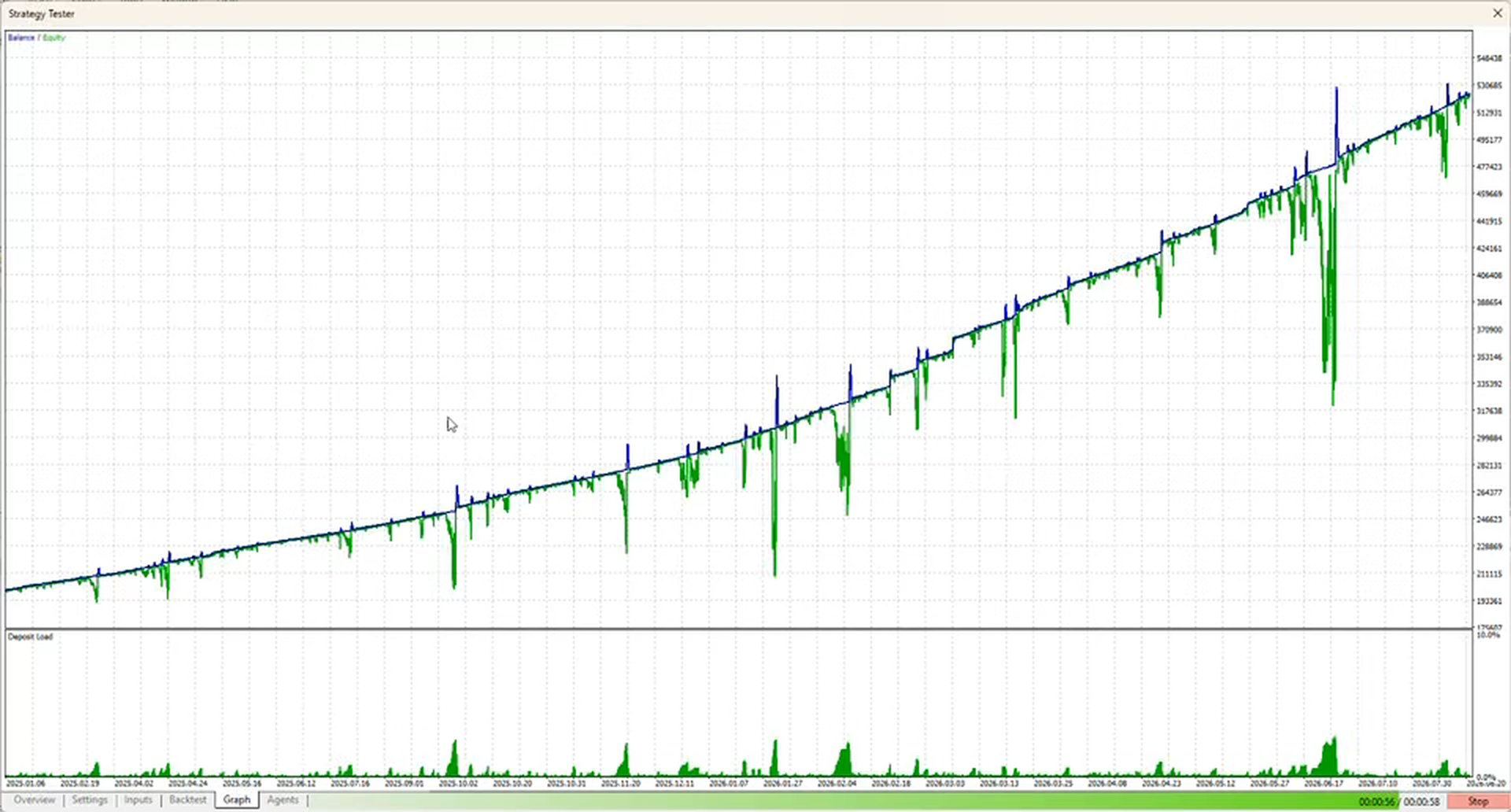The height and width of the screenshot is (812, 1511).
Task: Click the 2026.01.27 date on time axis
Action: point(782,784)
